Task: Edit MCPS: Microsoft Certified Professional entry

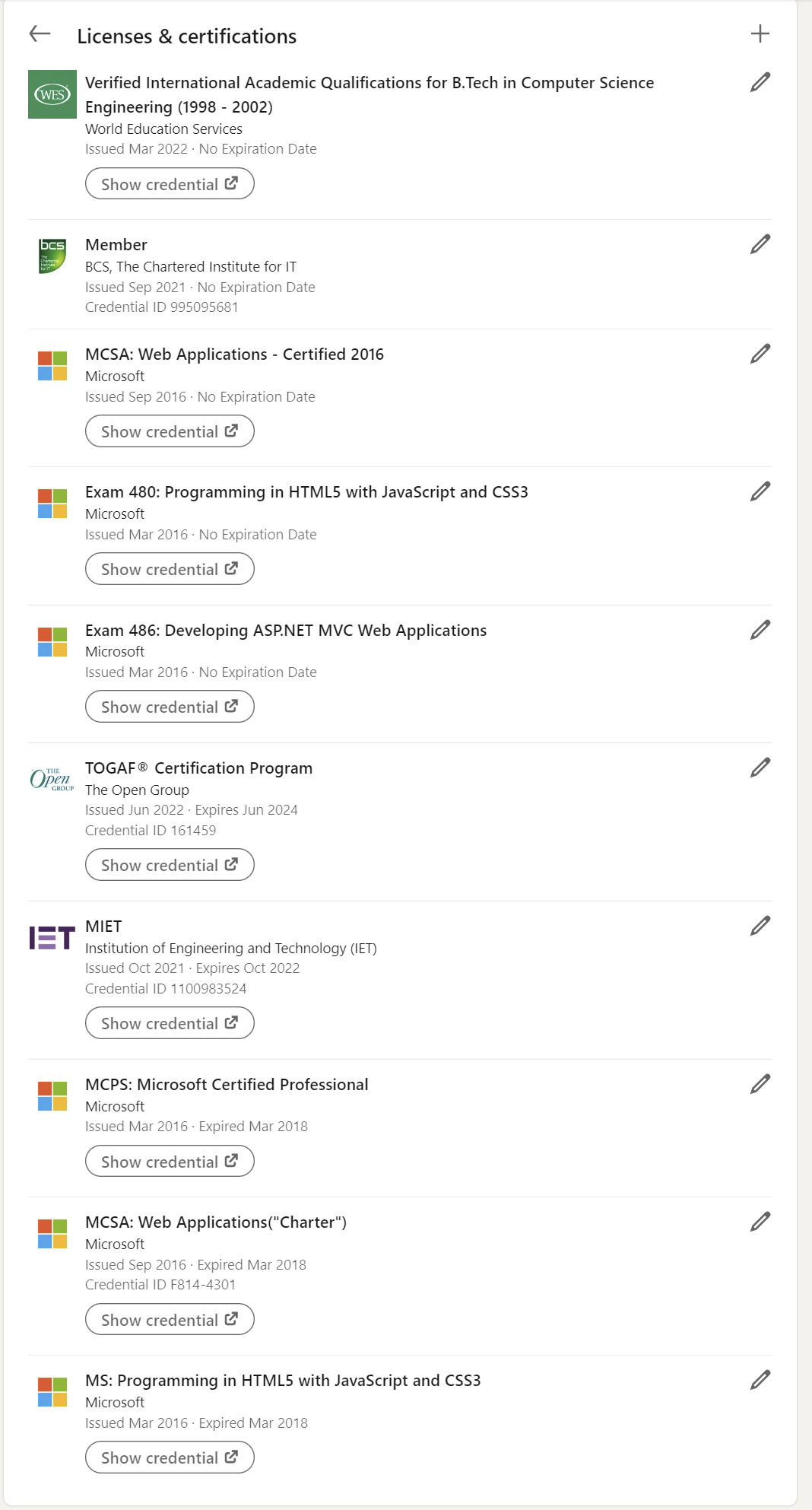Action: (760, 1084)
